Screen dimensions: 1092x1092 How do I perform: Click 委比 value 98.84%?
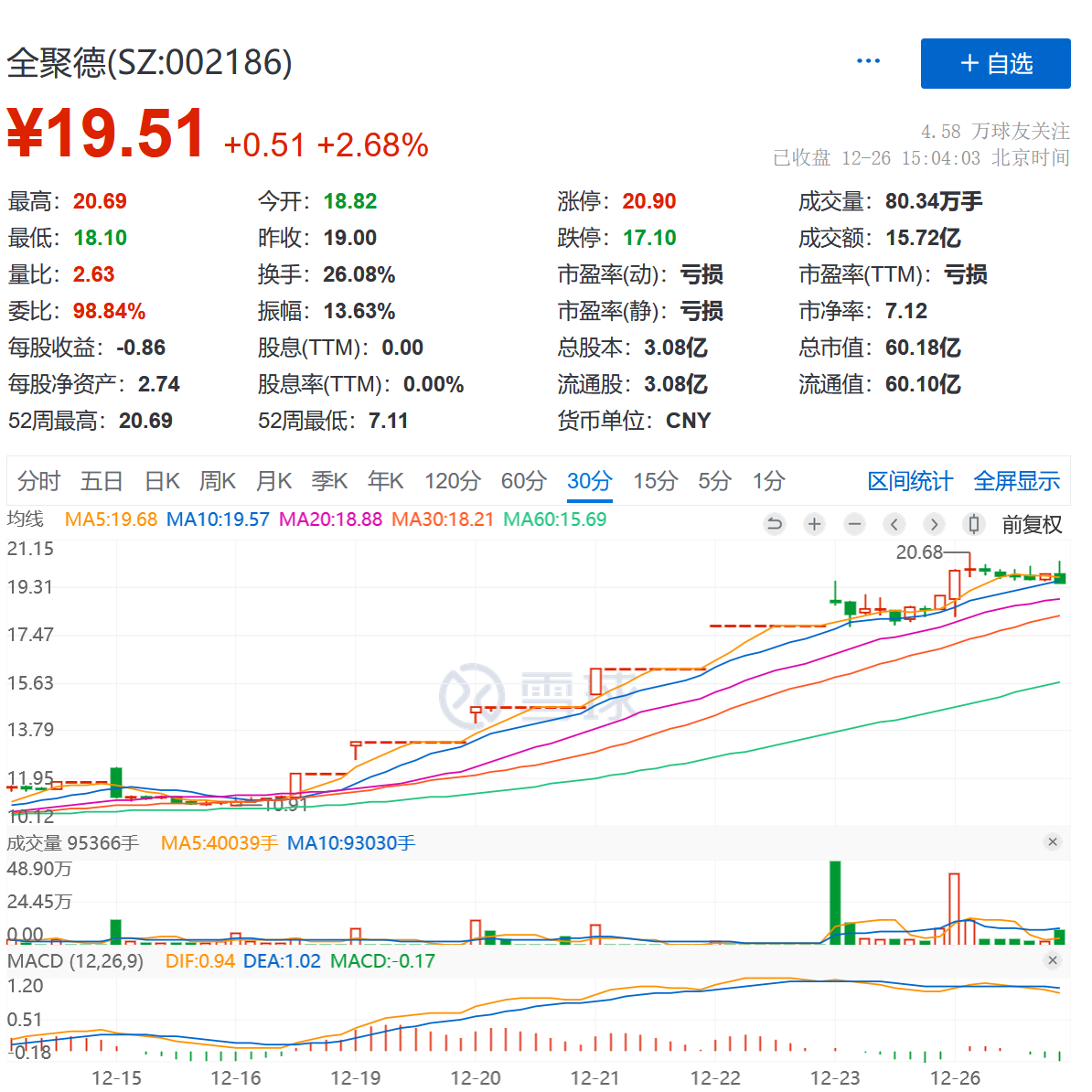(110, 311)
